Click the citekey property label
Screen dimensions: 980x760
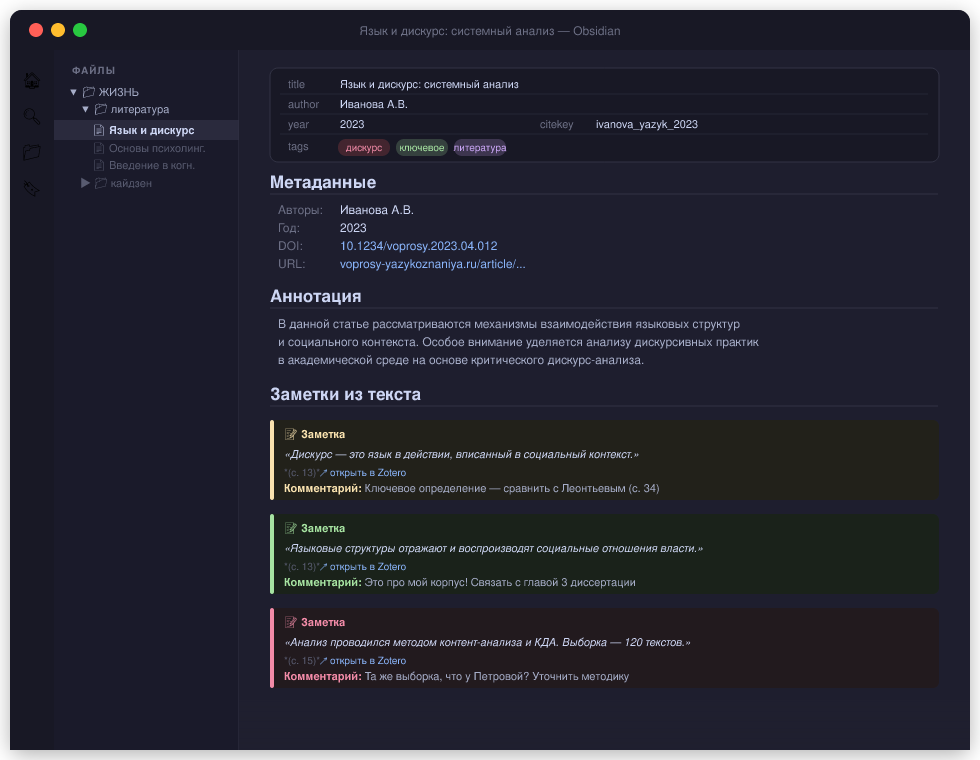click(x=556, y=124)
